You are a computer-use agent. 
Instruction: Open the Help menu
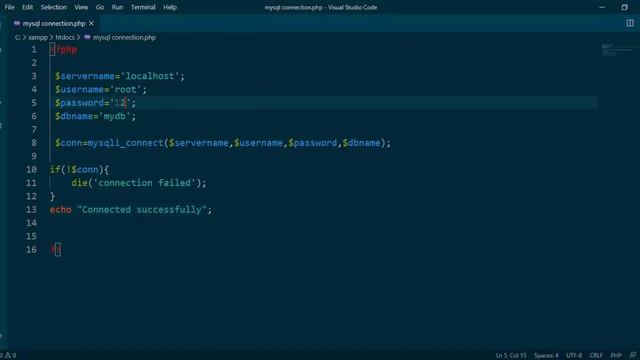(x=170, y=7)
